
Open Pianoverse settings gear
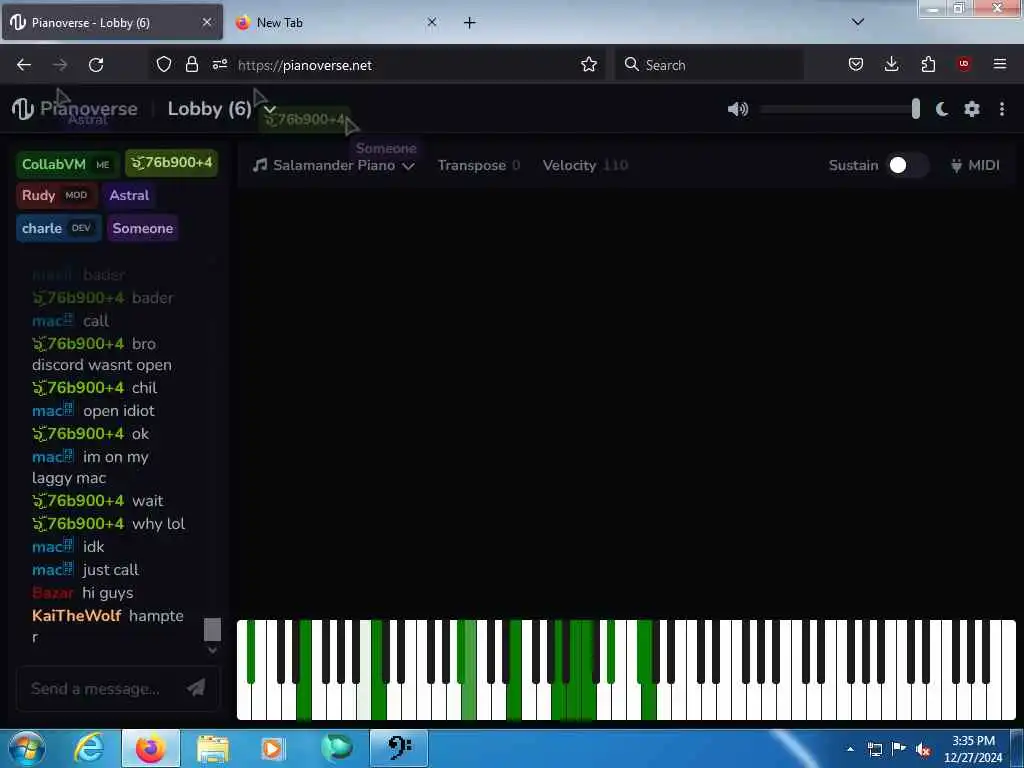(x=972, y=109)
